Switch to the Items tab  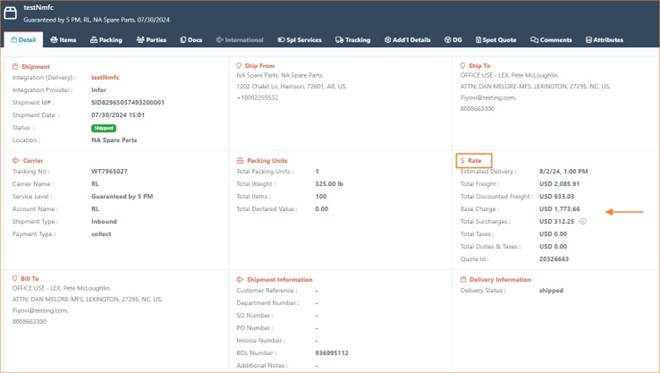pos(63,40)
